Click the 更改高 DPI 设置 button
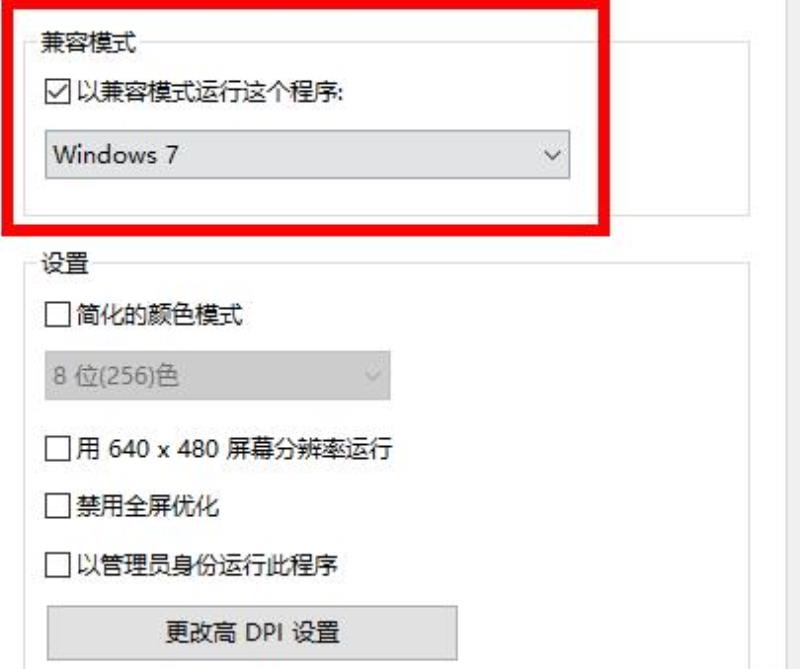Viewport: 800px width, 669px height. click(252, 633)
